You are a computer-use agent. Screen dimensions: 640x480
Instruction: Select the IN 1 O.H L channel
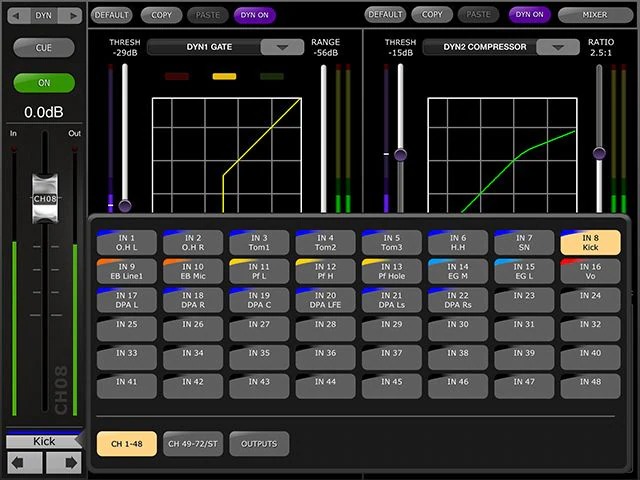tap(126, 242)
